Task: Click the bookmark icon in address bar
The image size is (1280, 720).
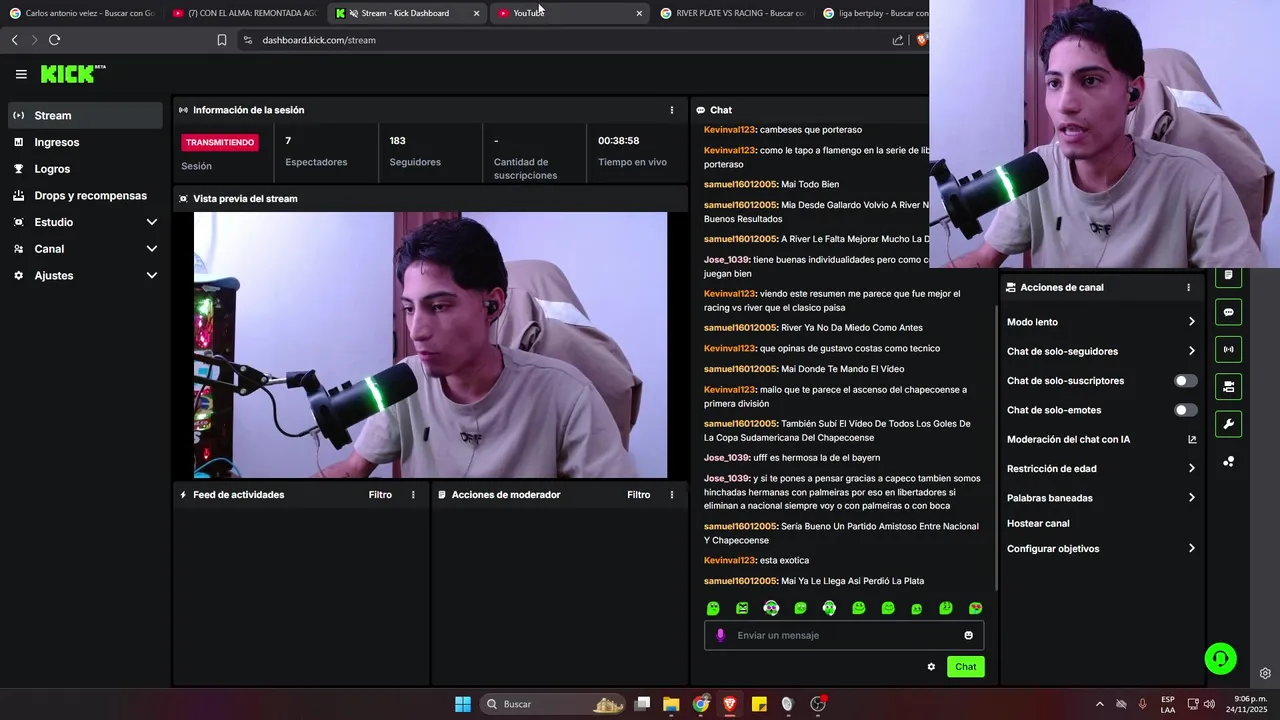Action: tap(222, 40)
